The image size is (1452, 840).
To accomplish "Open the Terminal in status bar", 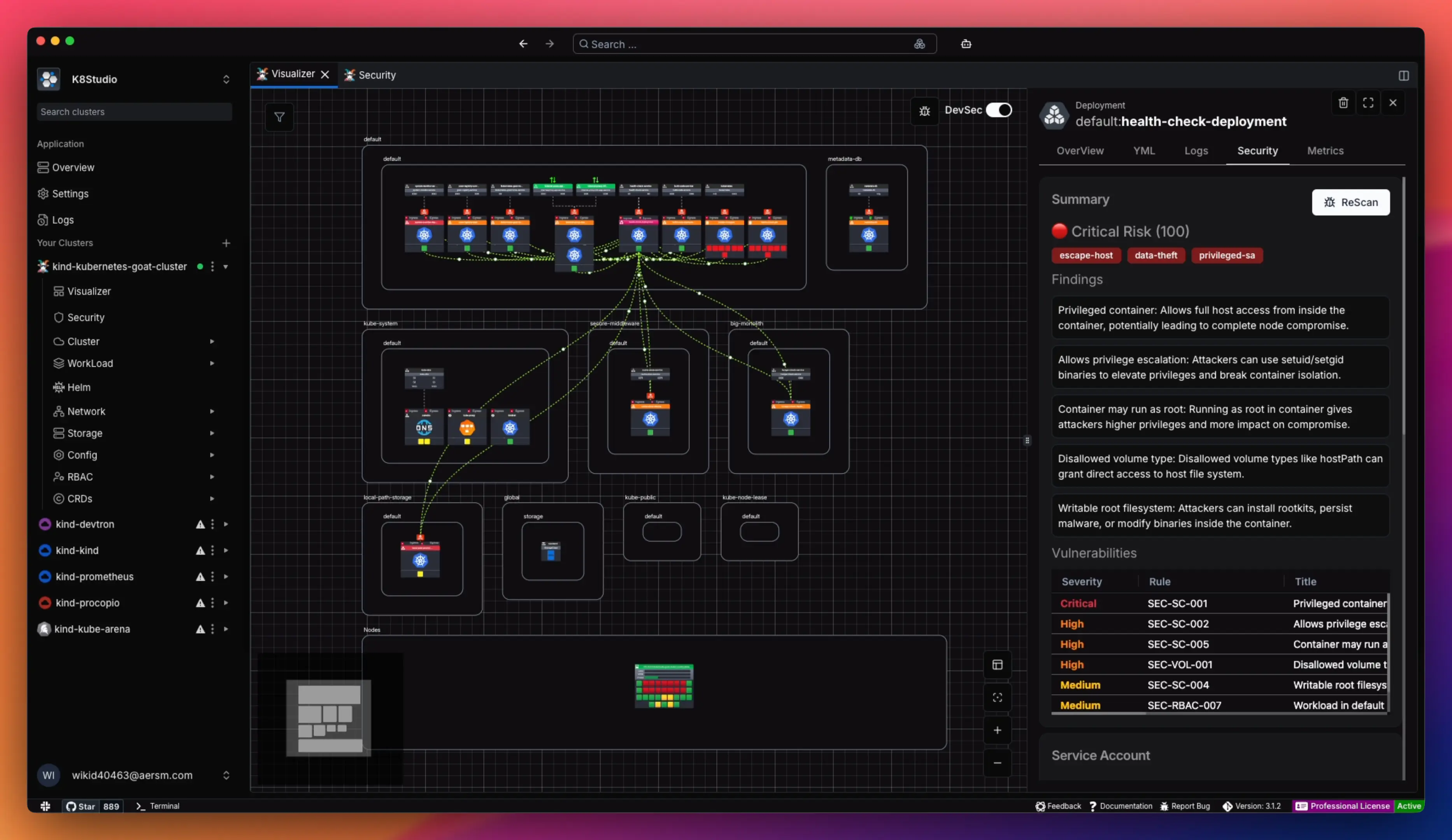I will click(x=158, y=806).
